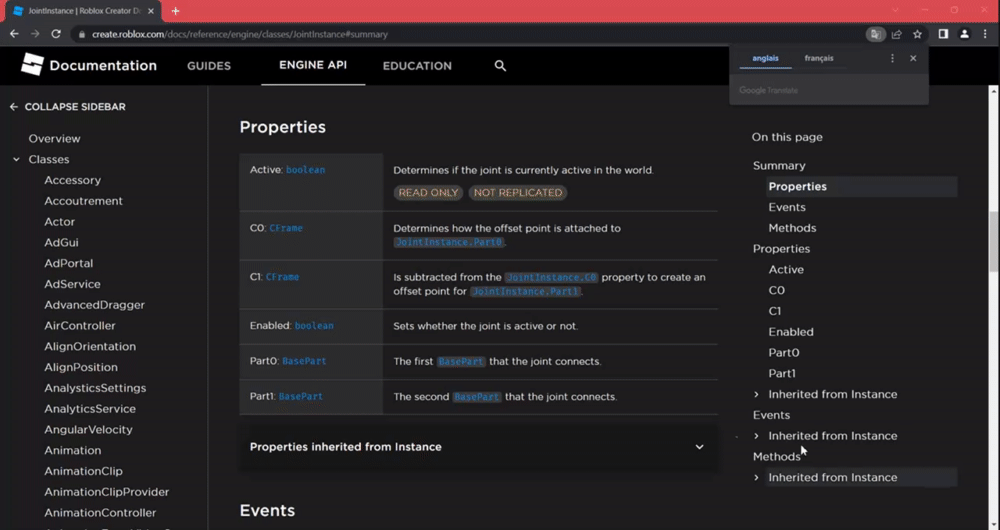This screenshot has width=1000, height=530.
Task: Go back with the browser back arrow
Action: [14, 34]
